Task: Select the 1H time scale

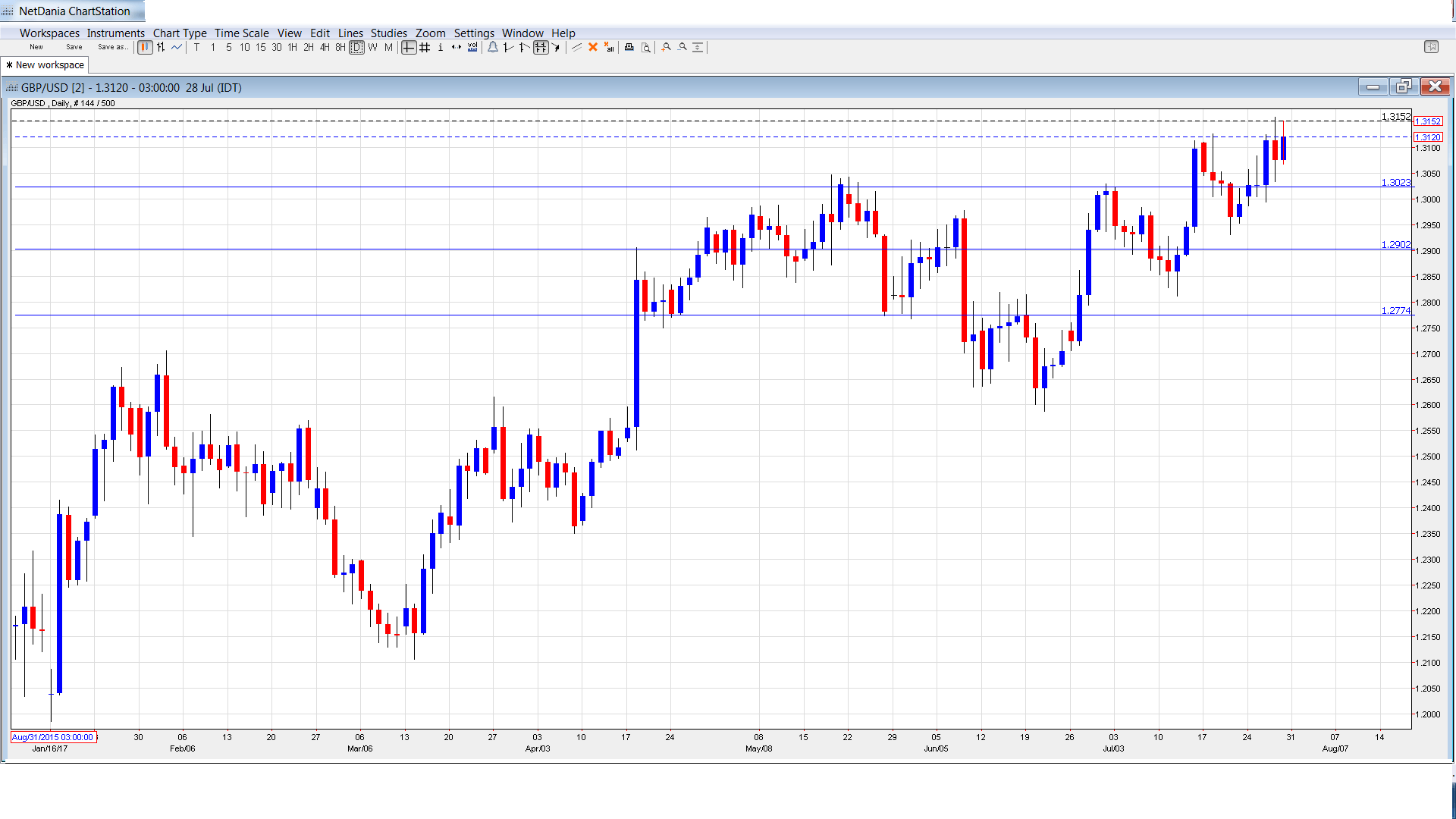Action: point(293,47)
